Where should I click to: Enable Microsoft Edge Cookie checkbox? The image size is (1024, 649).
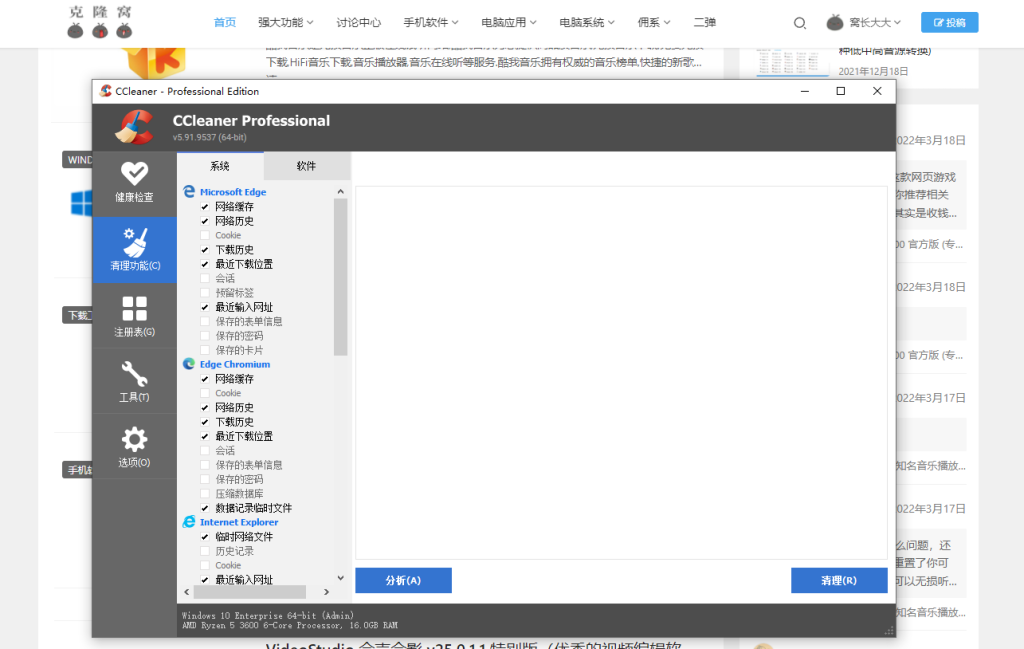coord(204,235)
